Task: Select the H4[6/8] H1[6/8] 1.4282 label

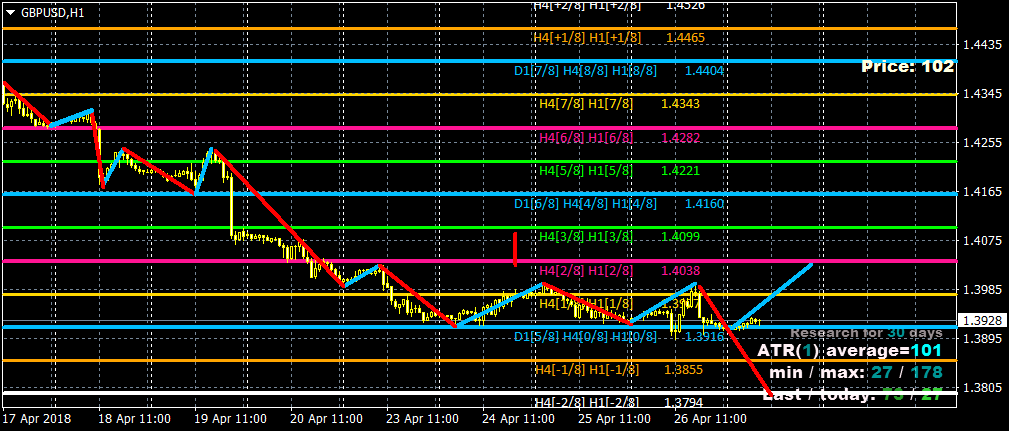Action: (619, 137)
